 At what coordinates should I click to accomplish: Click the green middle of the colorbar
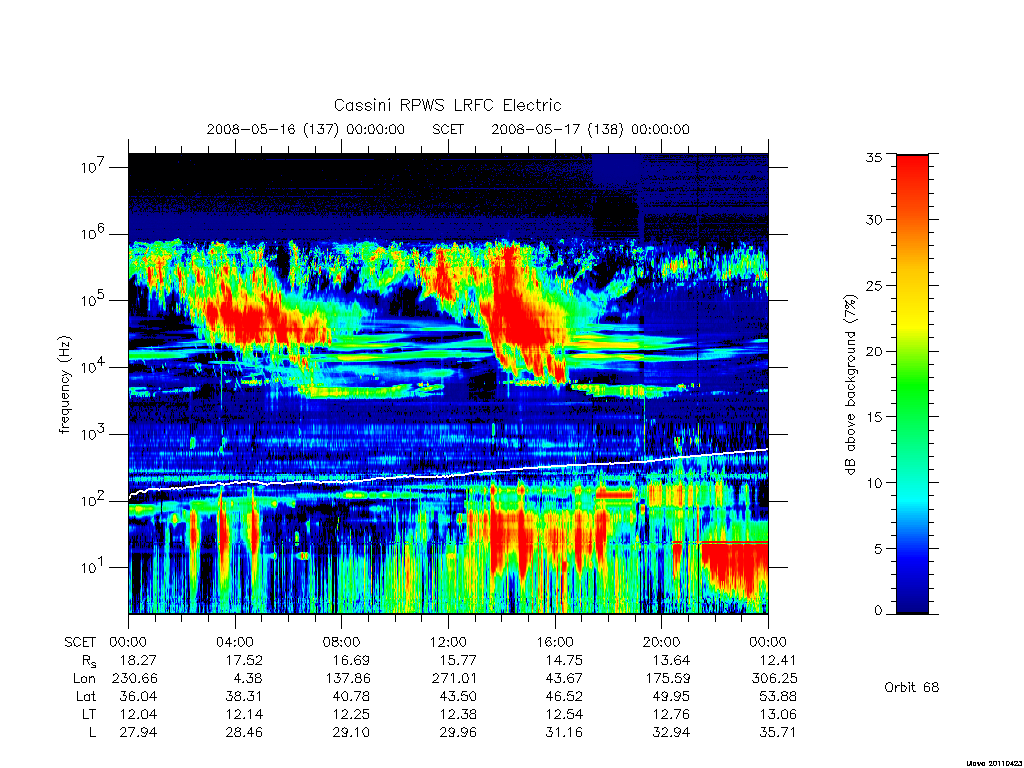912,384
